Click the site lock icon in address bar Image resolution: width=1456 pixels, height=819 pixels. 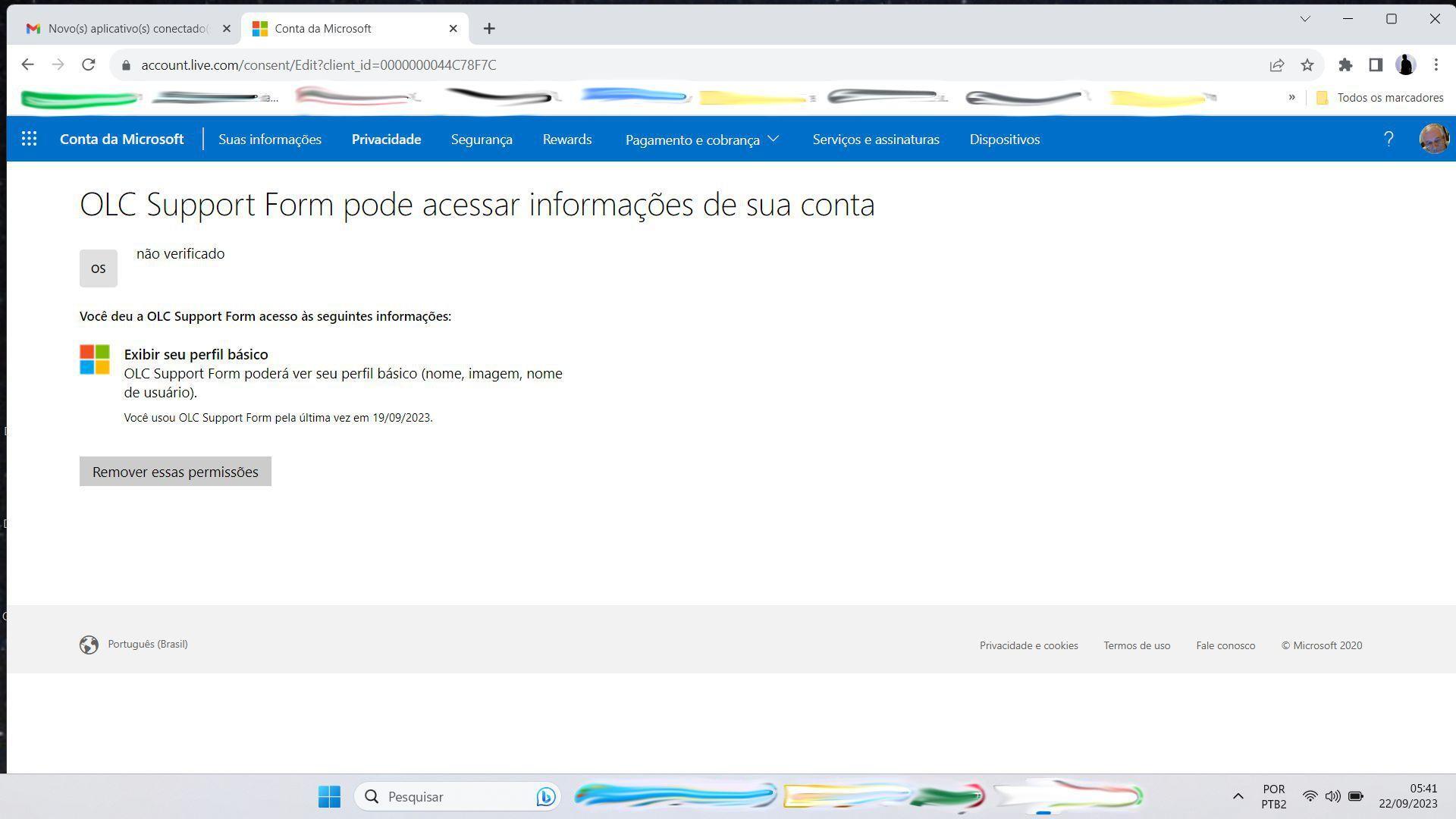pos(126,65)
